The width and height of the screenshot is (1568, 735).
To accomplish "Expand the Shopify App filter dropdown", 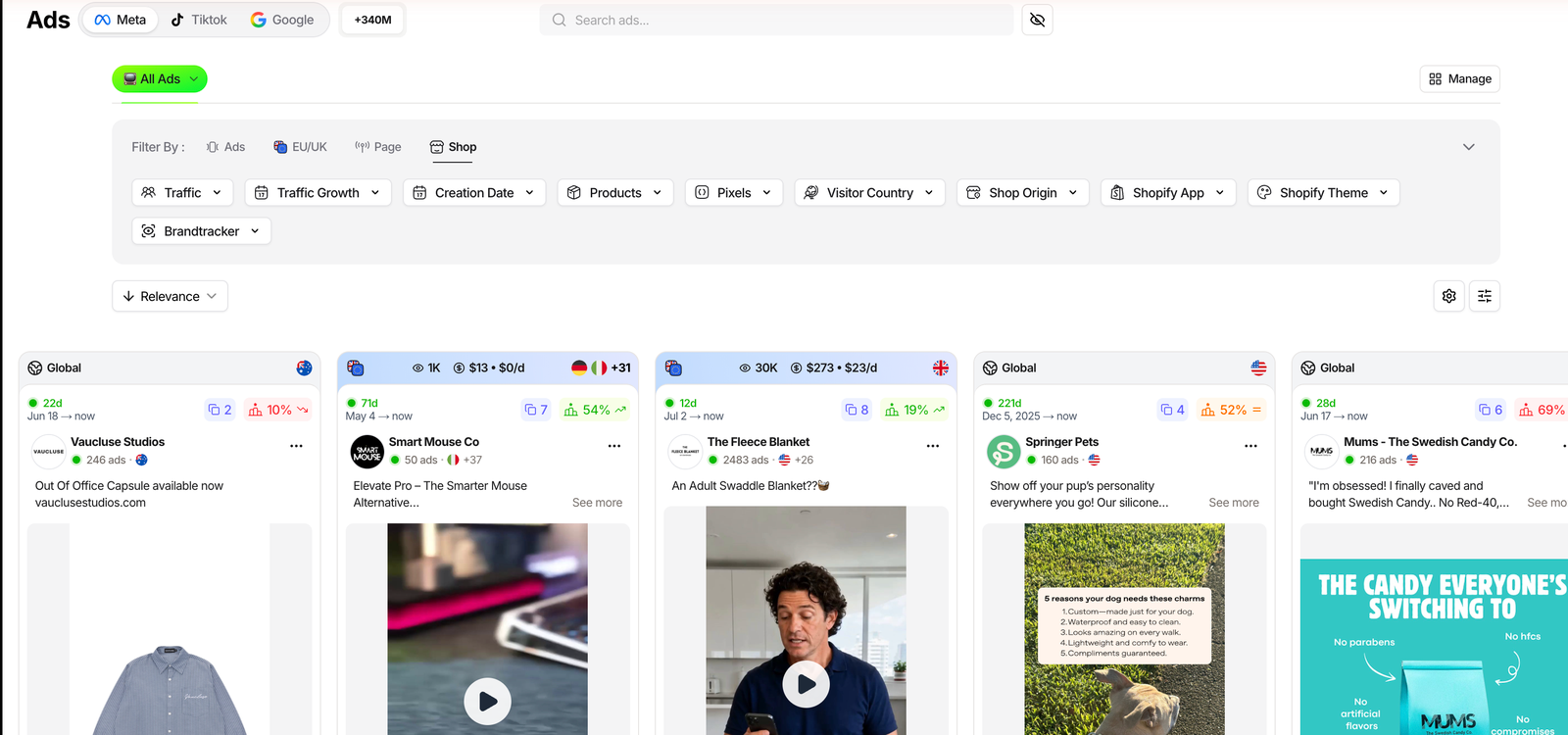I will point(1168,192).
